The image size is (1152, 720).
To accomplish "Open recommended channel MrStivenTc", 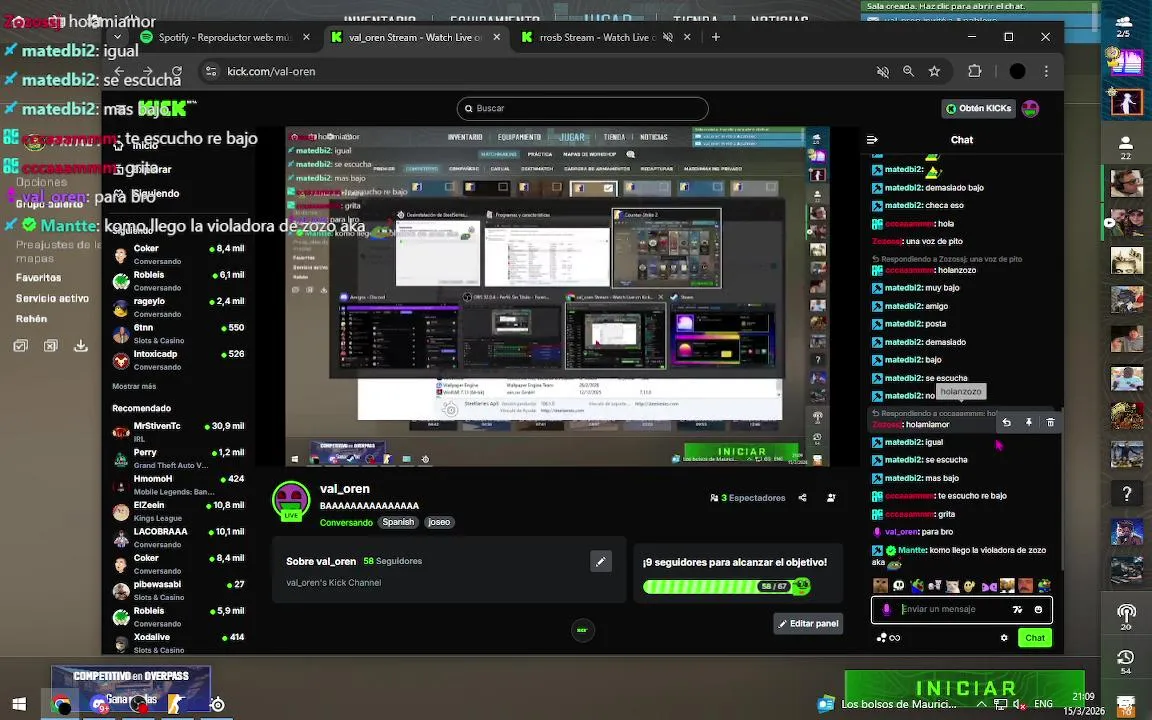I will click(179, 432).
